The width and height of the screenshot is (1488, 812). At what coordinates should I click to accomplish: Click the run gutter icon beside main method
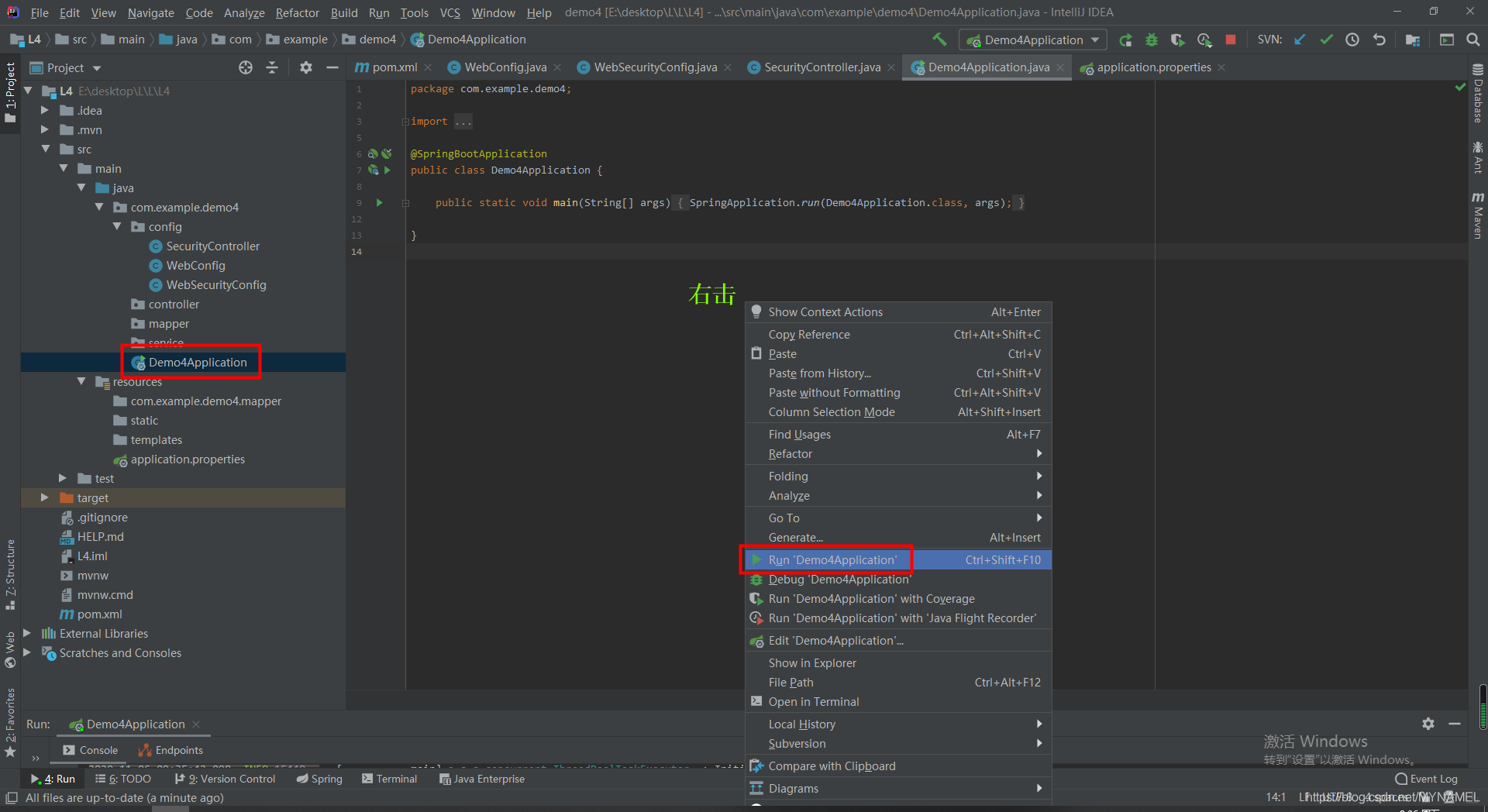(380, 203)
